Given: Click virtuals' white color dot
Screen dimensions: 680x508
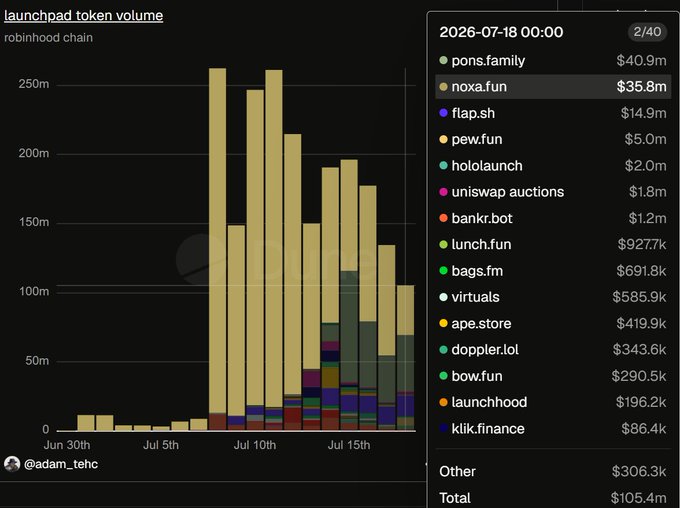Looking at the screenshot, I should 443,297.
